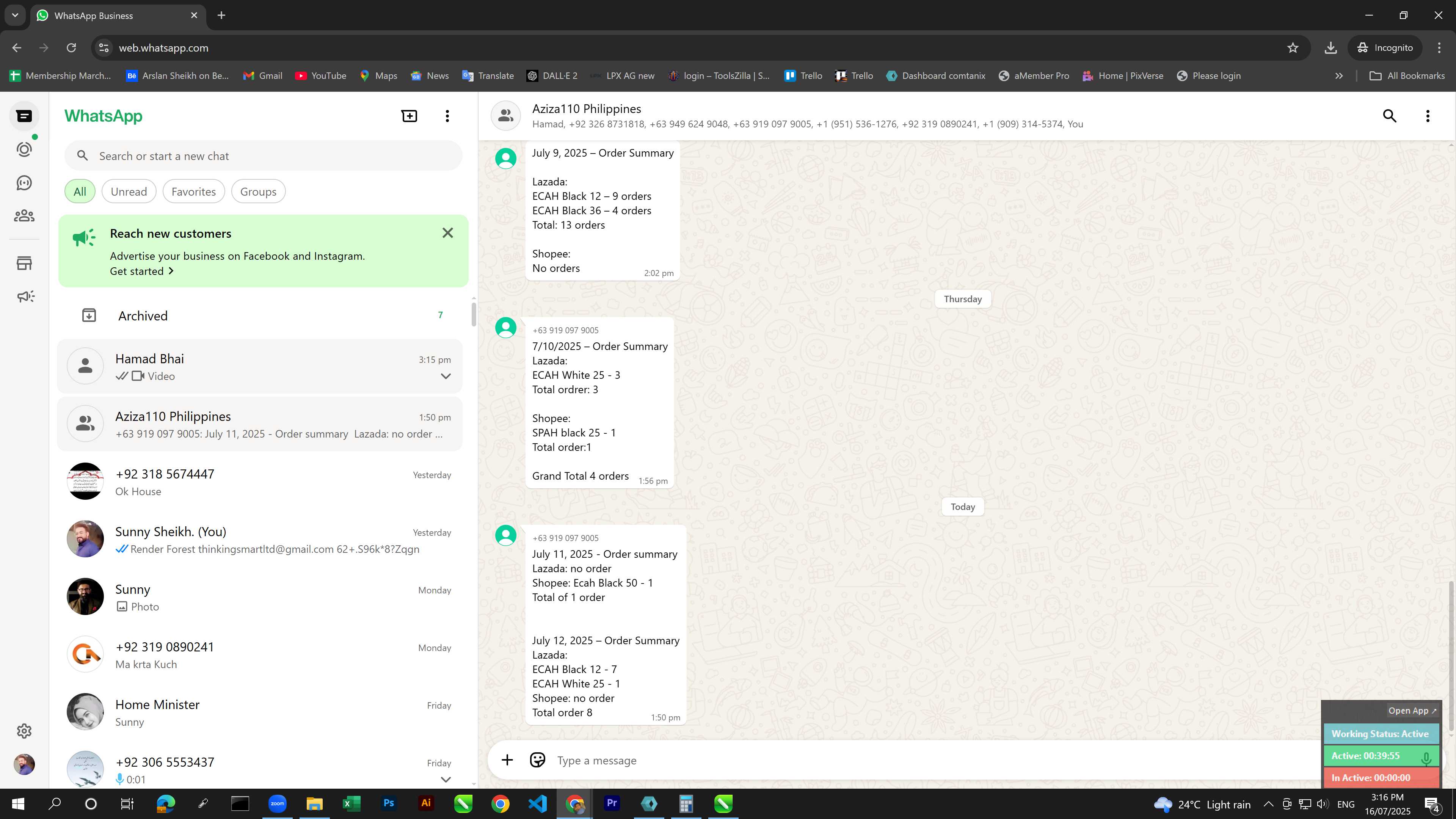Open the emoji picker
Screen dimensions: 1456x819
[538, 760]
